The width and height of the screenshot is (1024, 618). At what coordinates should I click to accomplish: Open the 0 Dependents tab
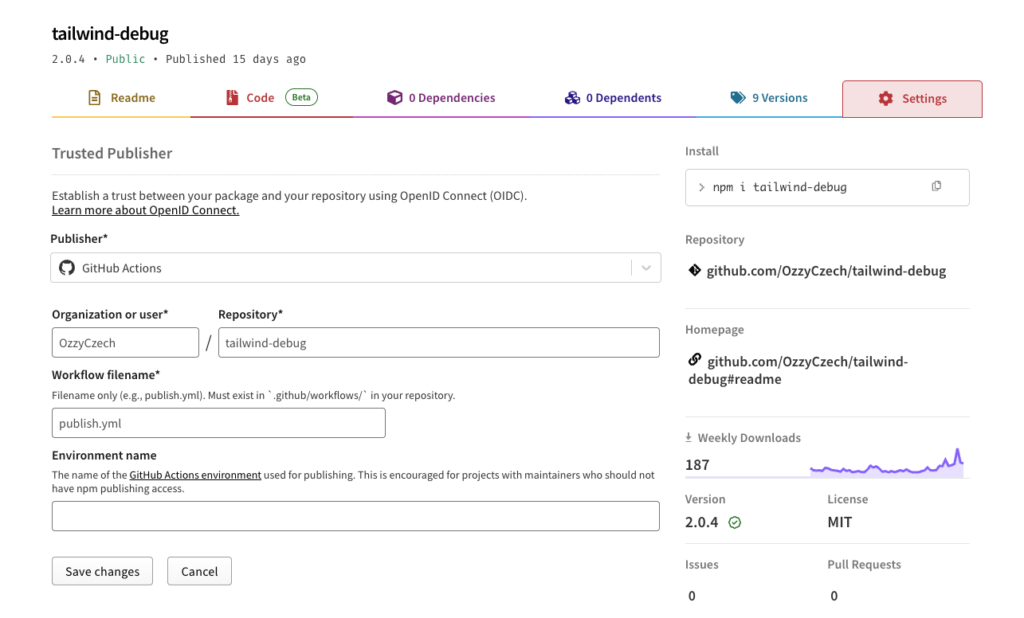[x=613, y=98]
